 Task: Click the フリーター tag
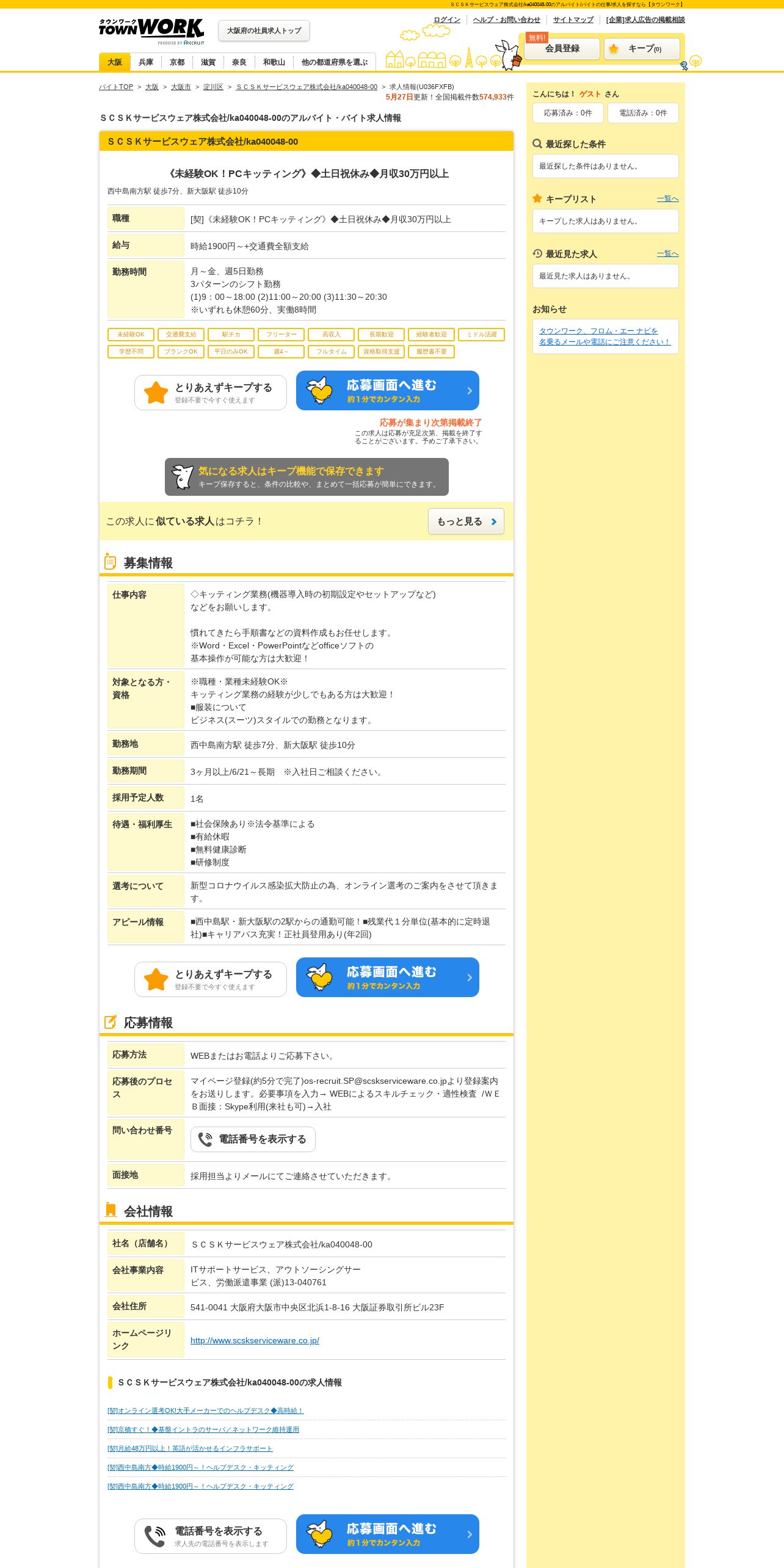coord(281,335)
